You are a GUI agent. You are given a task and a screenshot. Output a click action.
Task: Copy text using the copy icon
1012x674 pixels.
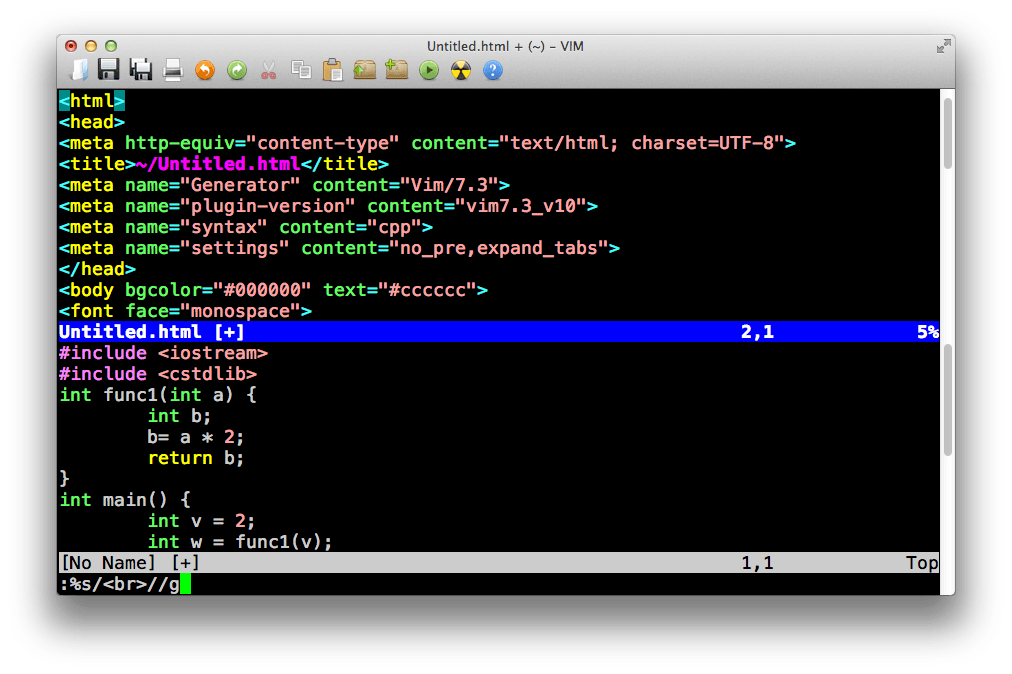[300, 70]
